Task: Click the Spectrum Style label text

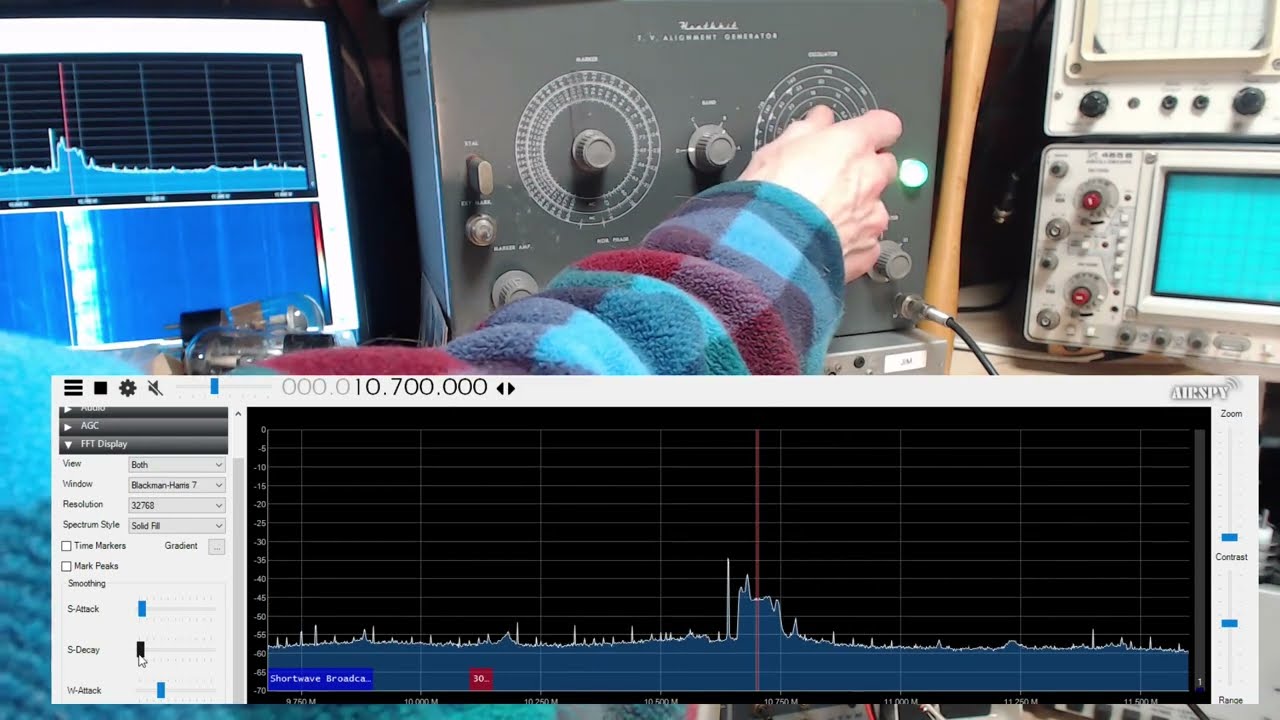Action: coord(91,525)
